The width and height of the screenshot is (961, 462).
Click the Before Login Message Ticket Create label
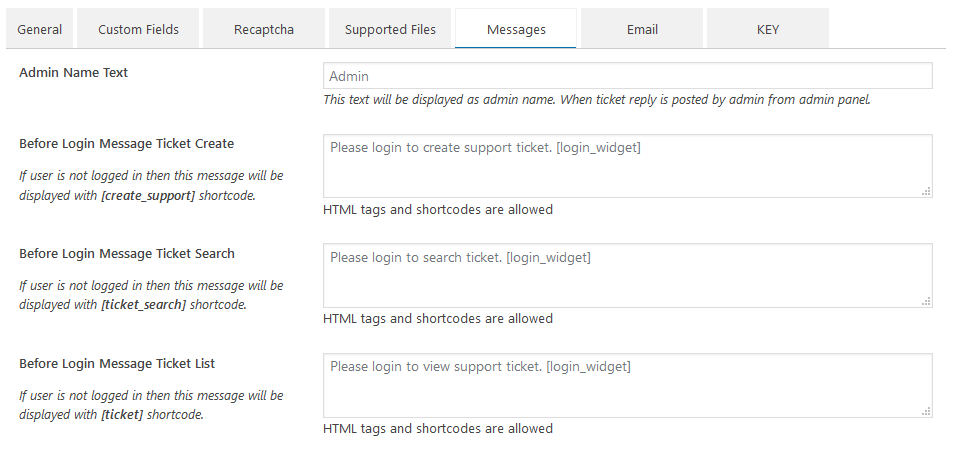(126, 143)
